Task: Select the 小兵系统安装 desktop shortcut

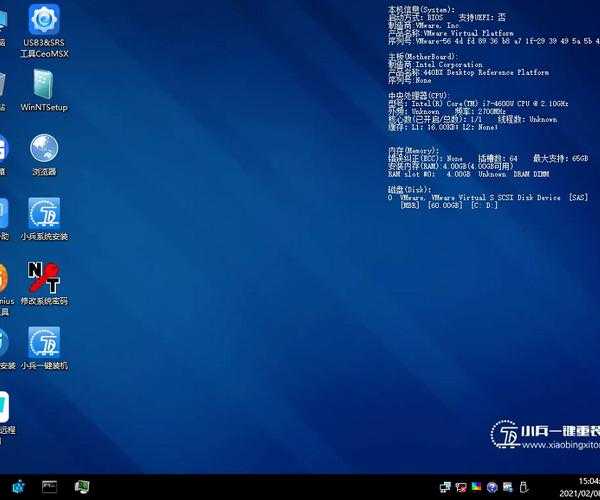Action: click(44, 213)
